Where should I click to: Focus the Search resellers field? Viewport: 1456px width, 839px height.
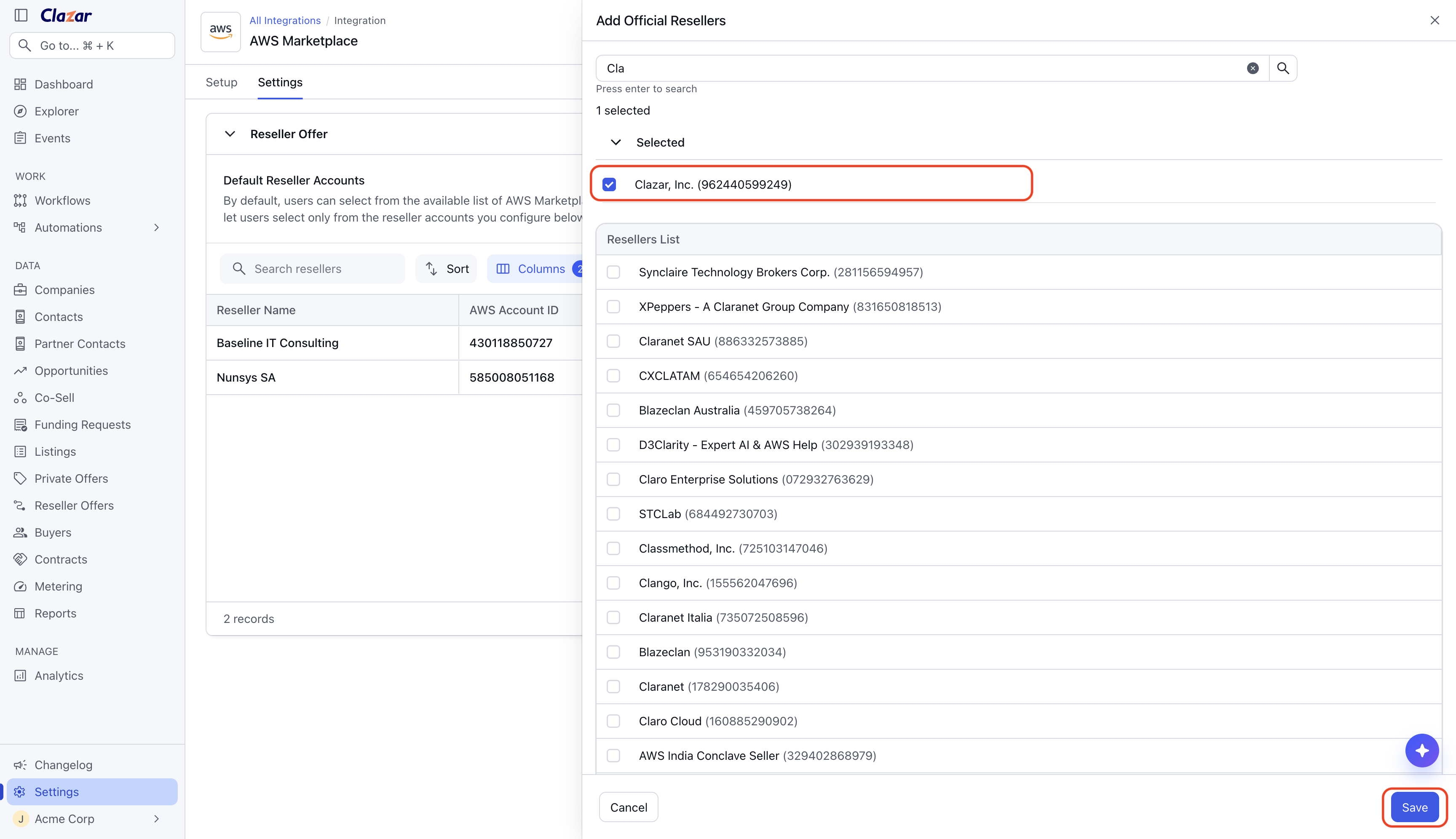coord(313,269)
